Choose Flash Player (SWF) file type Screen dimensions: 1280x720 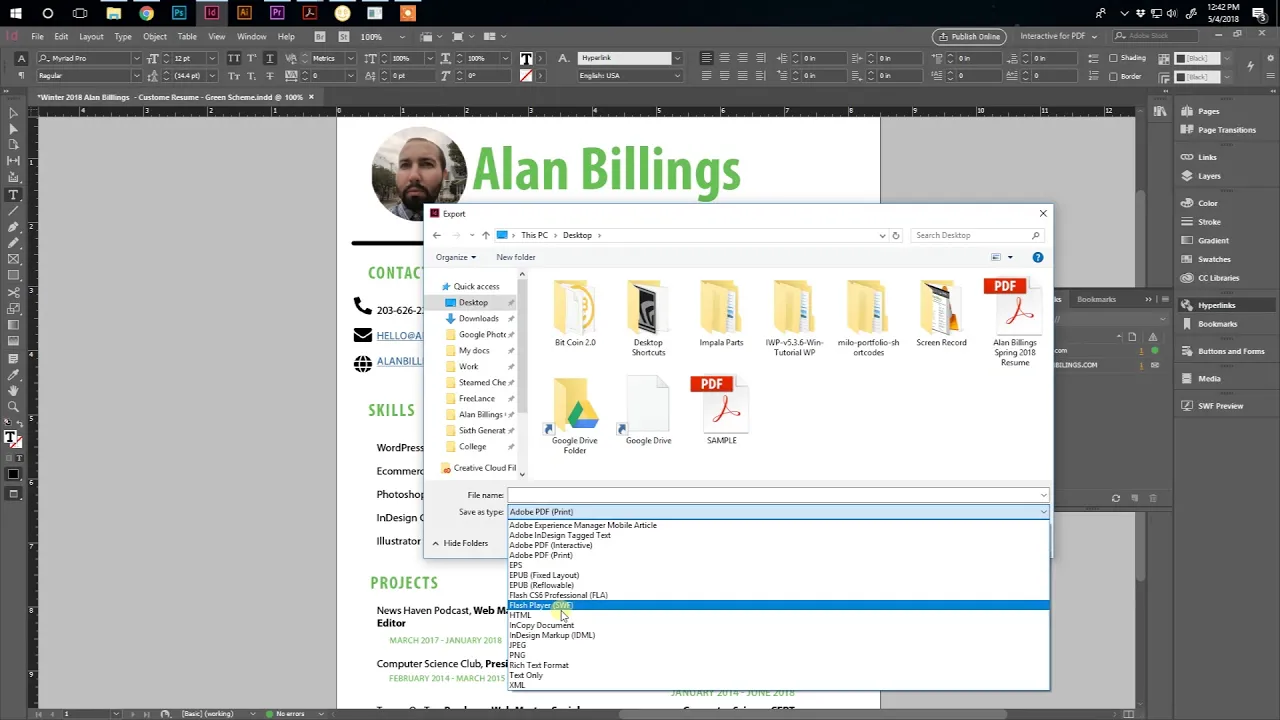(x=779, y=605)
